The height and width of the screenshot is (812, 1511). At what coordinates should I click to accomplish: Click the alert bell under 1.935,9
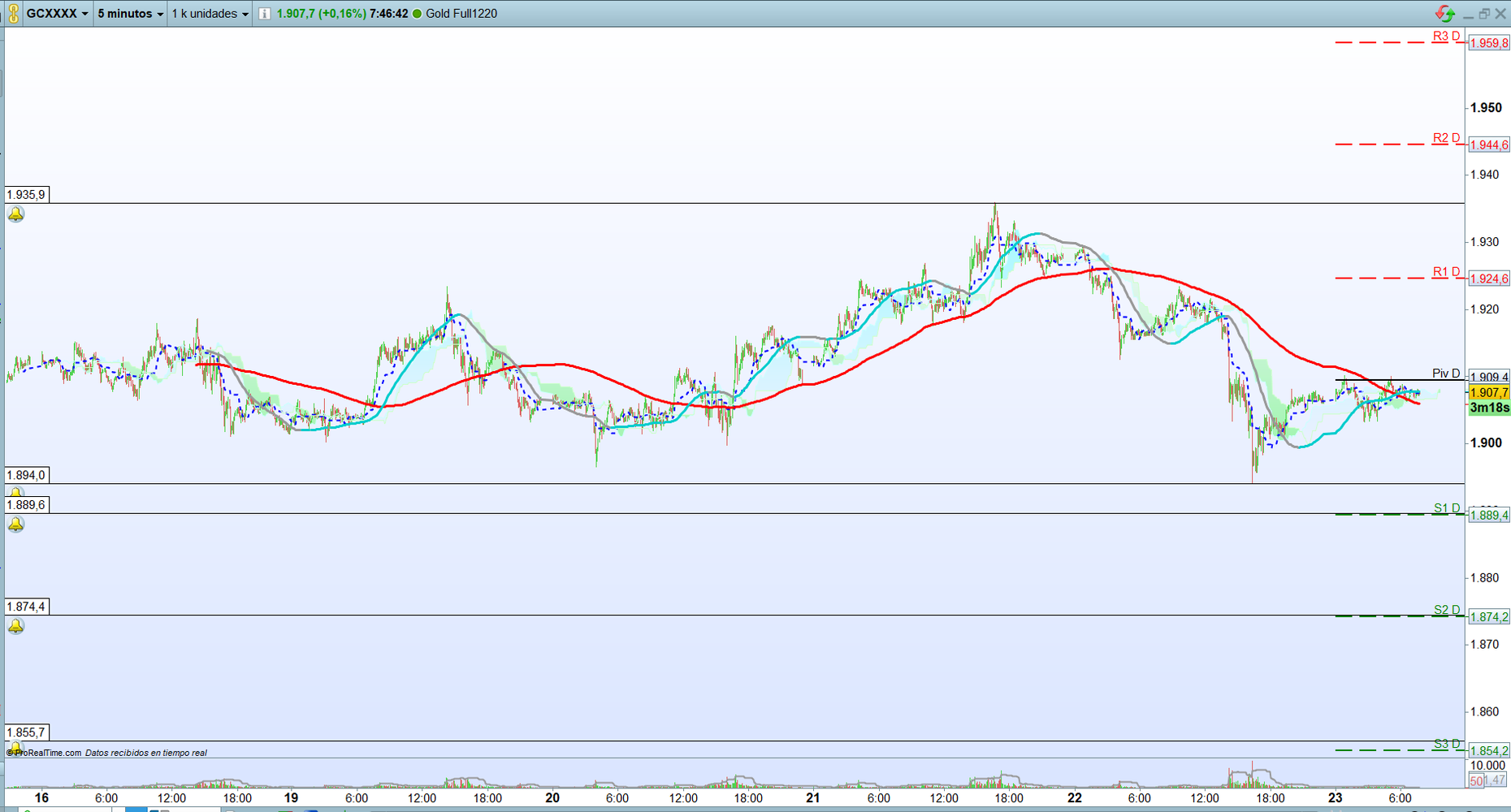pyautogui.click(x=15, y=214)
